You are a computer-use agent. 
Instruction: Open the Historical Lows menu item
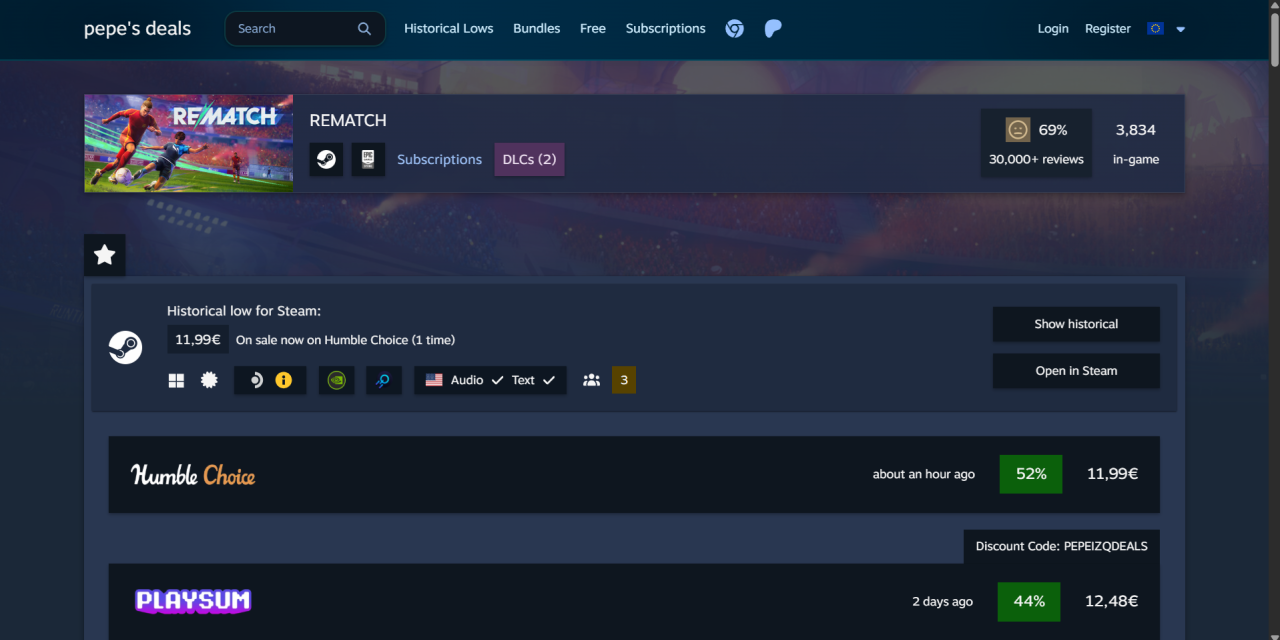[448, 29]
